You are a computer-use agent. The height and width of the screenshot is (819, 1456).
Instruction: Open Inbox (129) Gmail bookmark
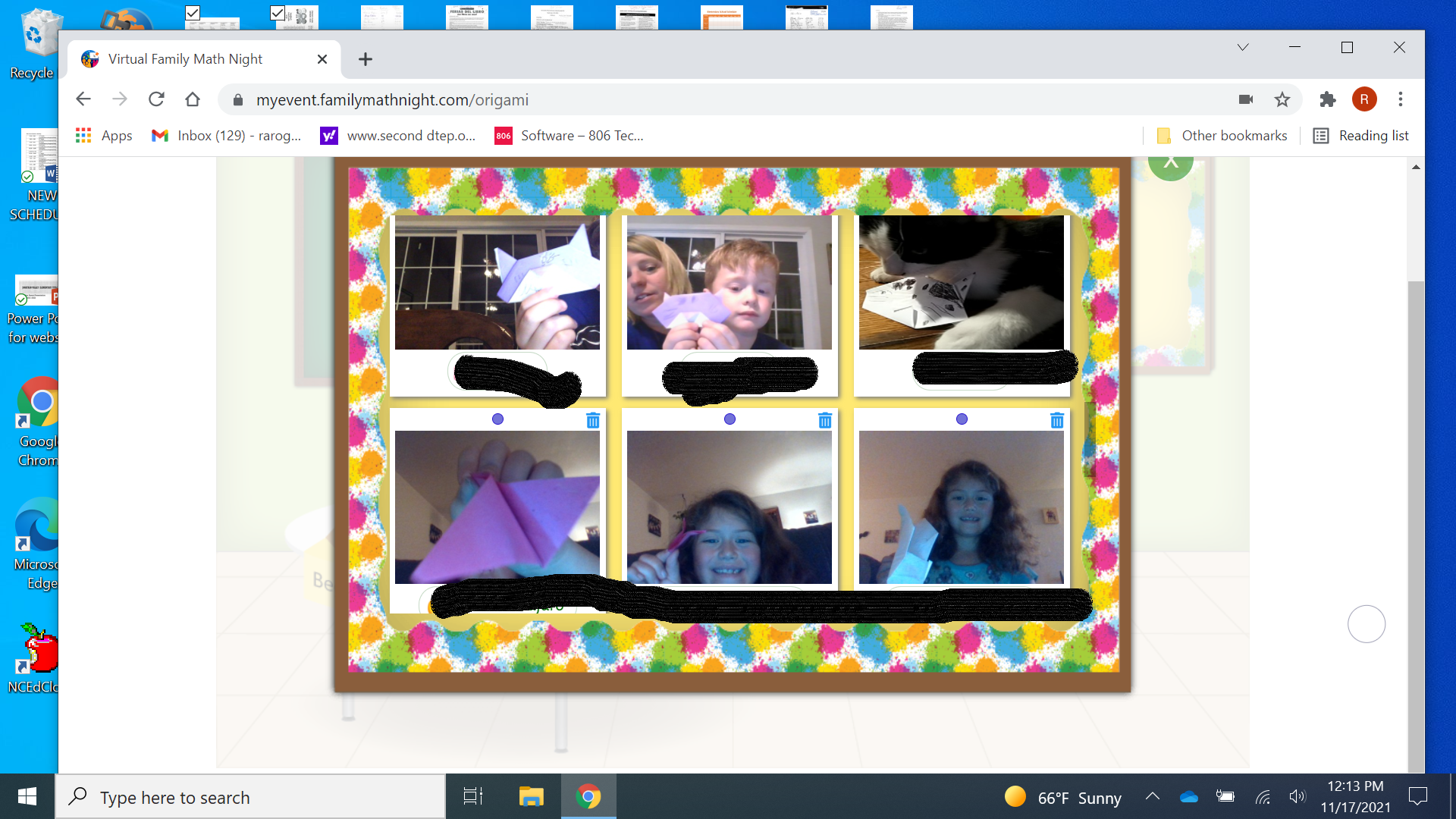coord(226,136)
